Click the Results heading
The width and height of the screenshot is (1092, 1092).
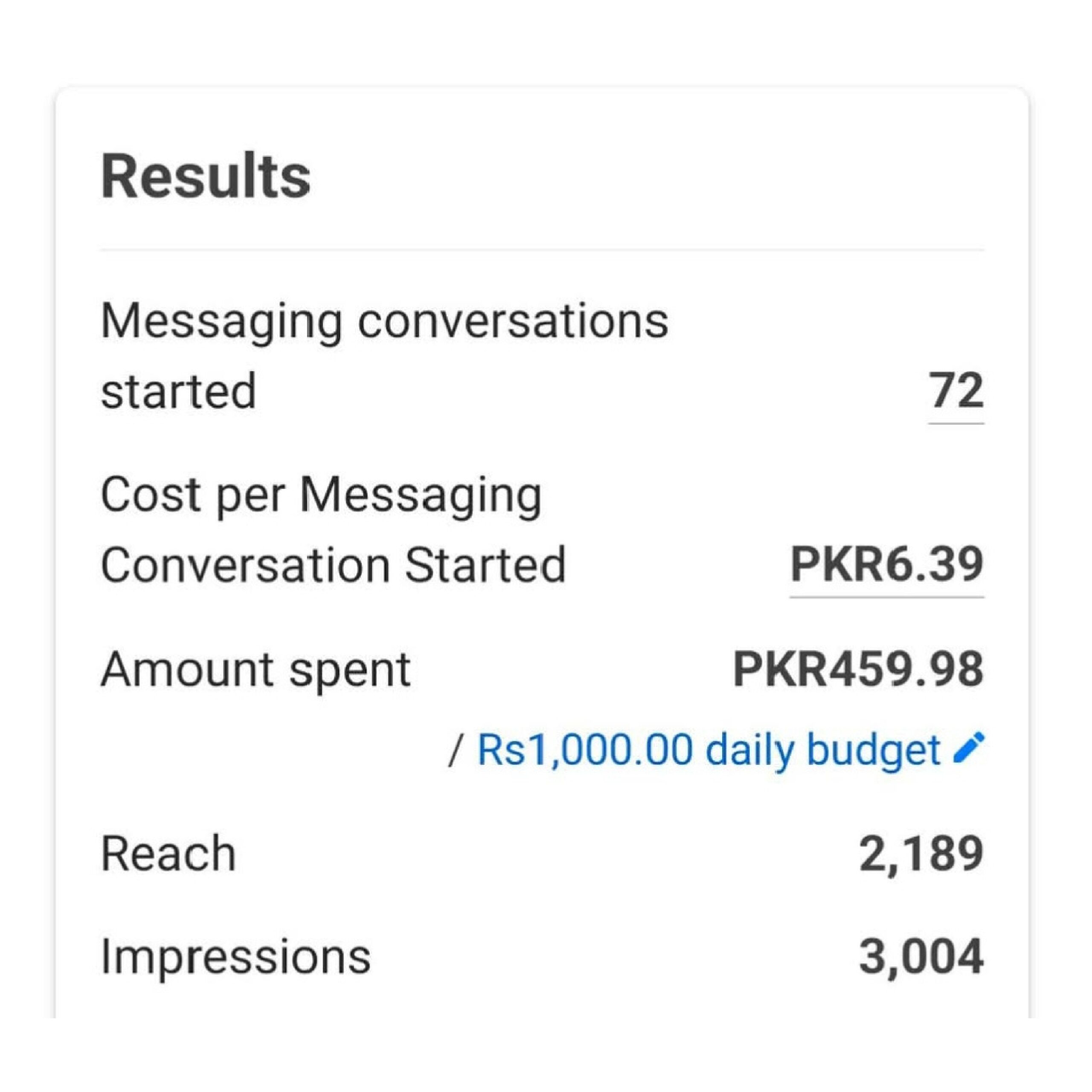click(206, 177)
